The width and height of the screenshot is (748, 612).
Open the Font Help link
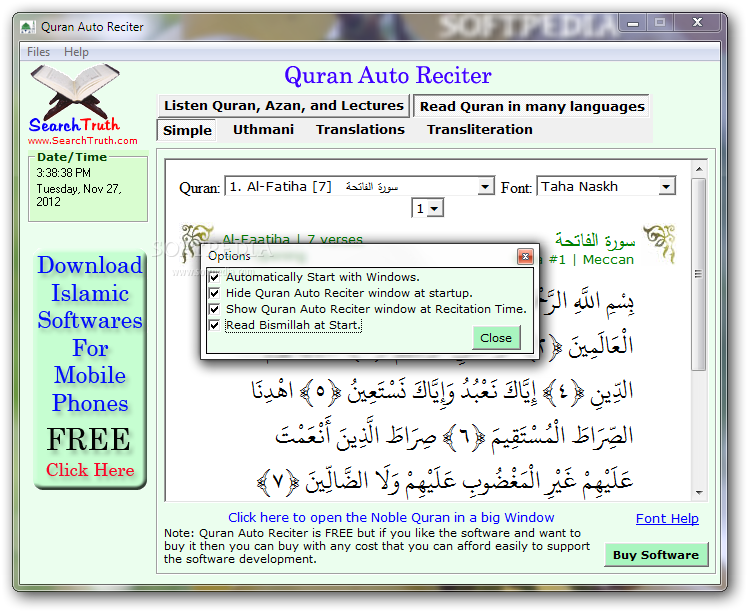click(667, 519)
